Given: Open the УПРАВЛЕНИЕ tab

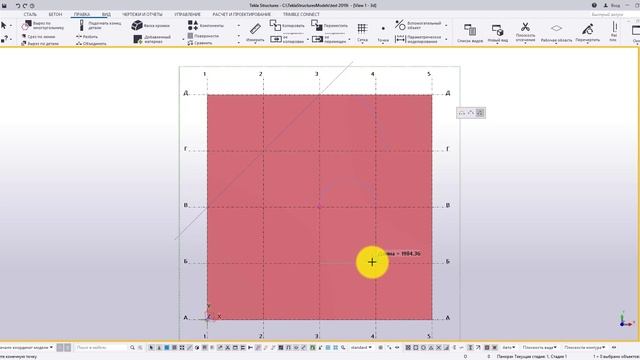Looking at the screenshot, I should 187,14.
